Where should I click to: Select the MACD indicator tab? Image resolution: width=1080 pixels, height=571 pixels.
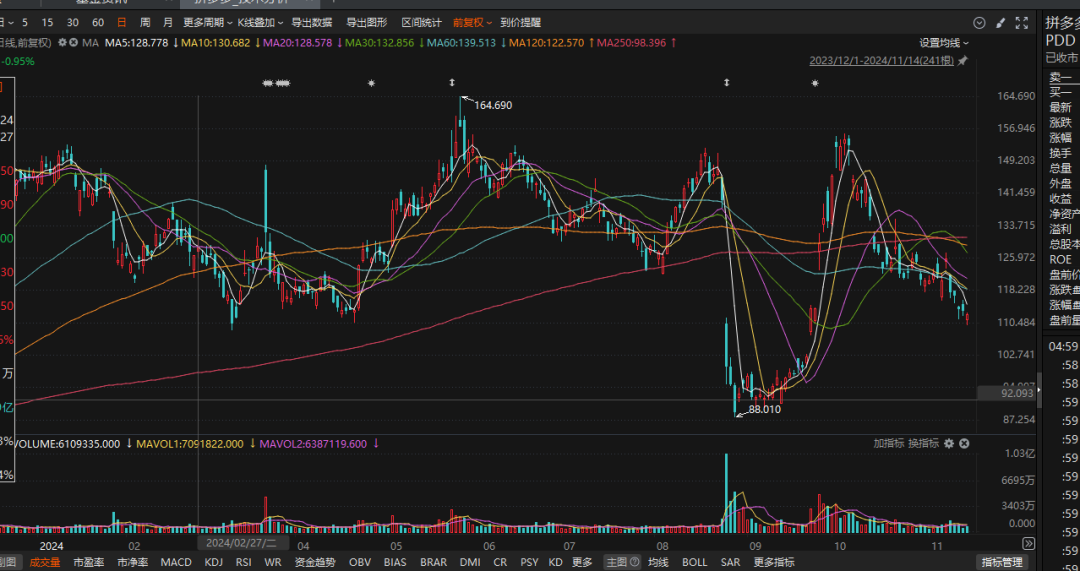click(176, 562)
